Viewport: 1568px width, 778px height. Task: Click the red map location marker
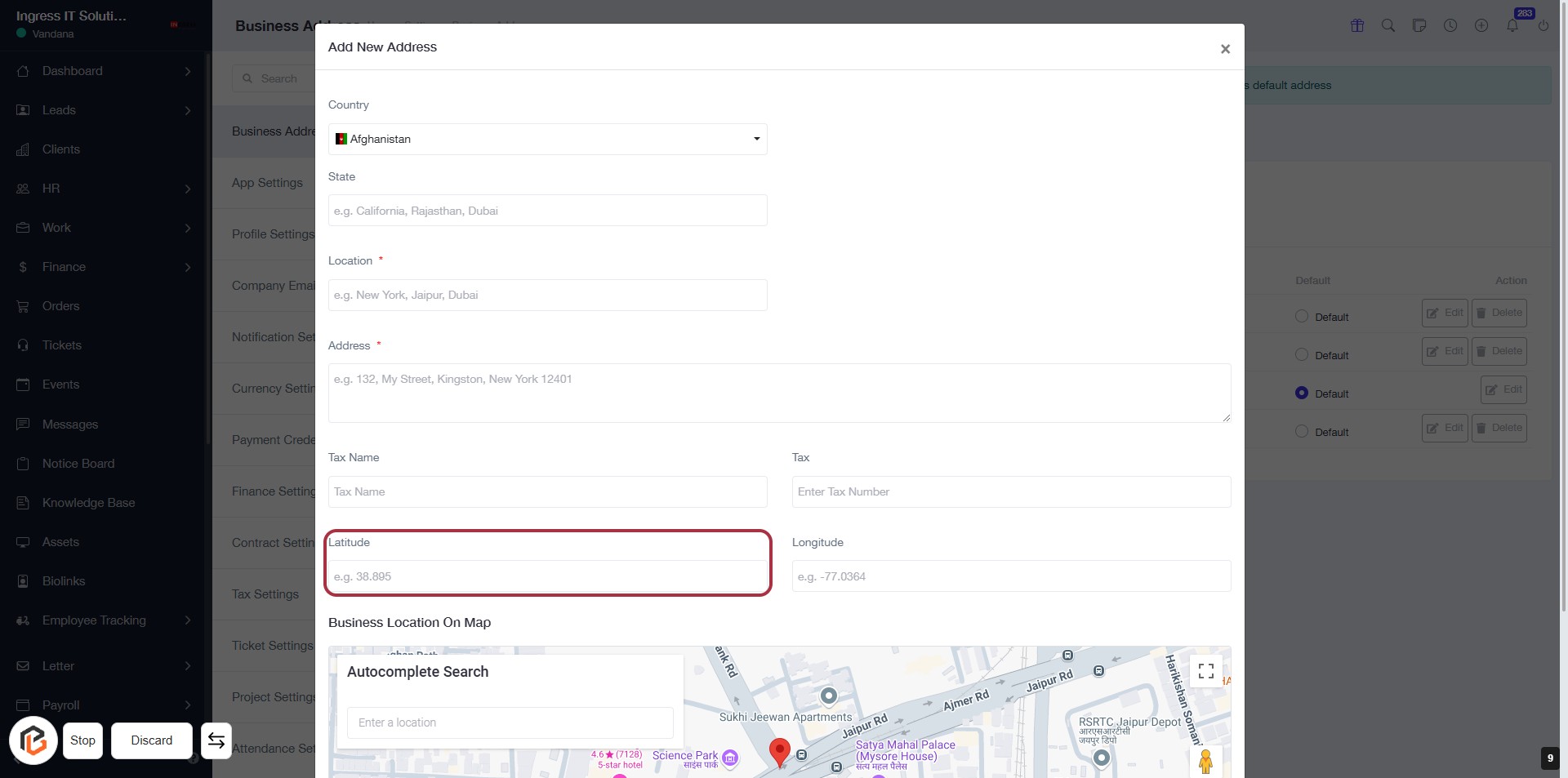(780, 750)
